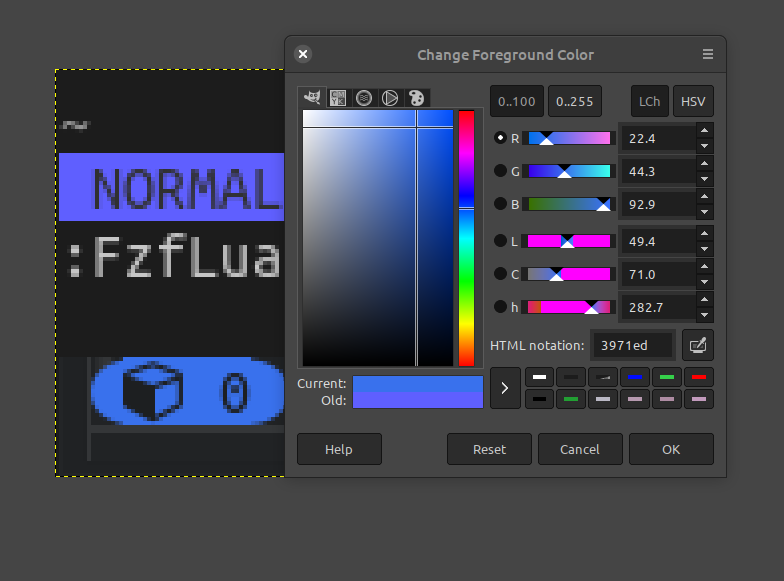Screen dimensions: 784x581
Task: Click the R value field 22.4
Action: pos(658,138)
